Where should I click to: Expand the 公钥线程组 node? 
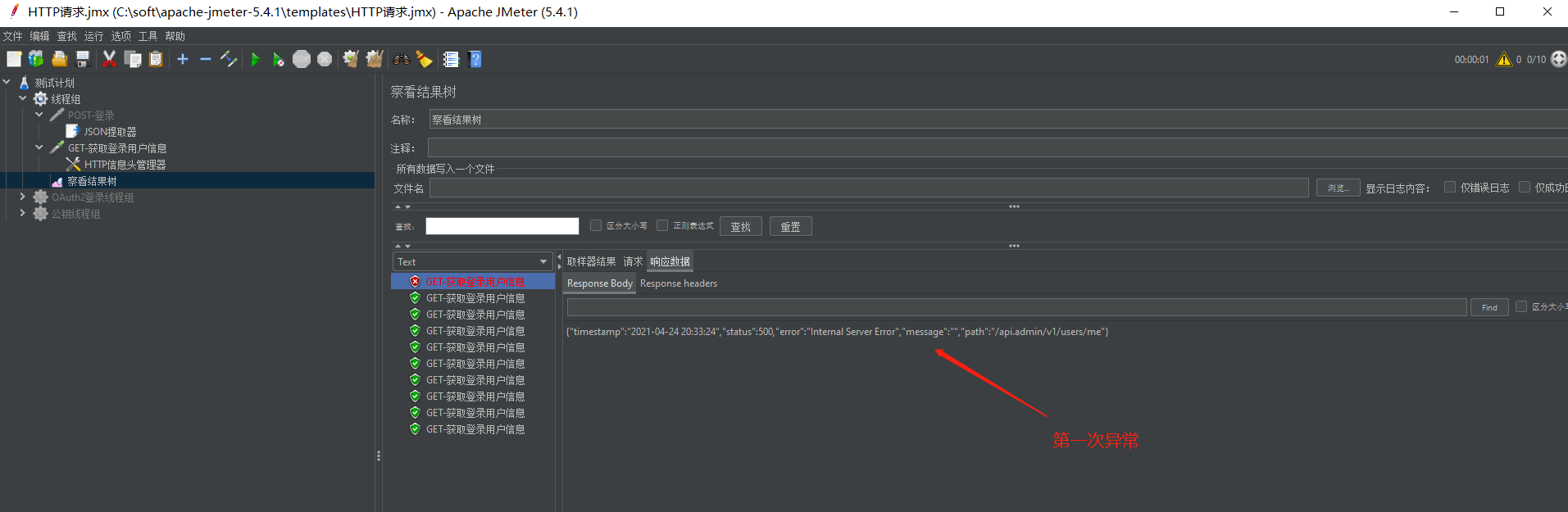tap(23, 213)
